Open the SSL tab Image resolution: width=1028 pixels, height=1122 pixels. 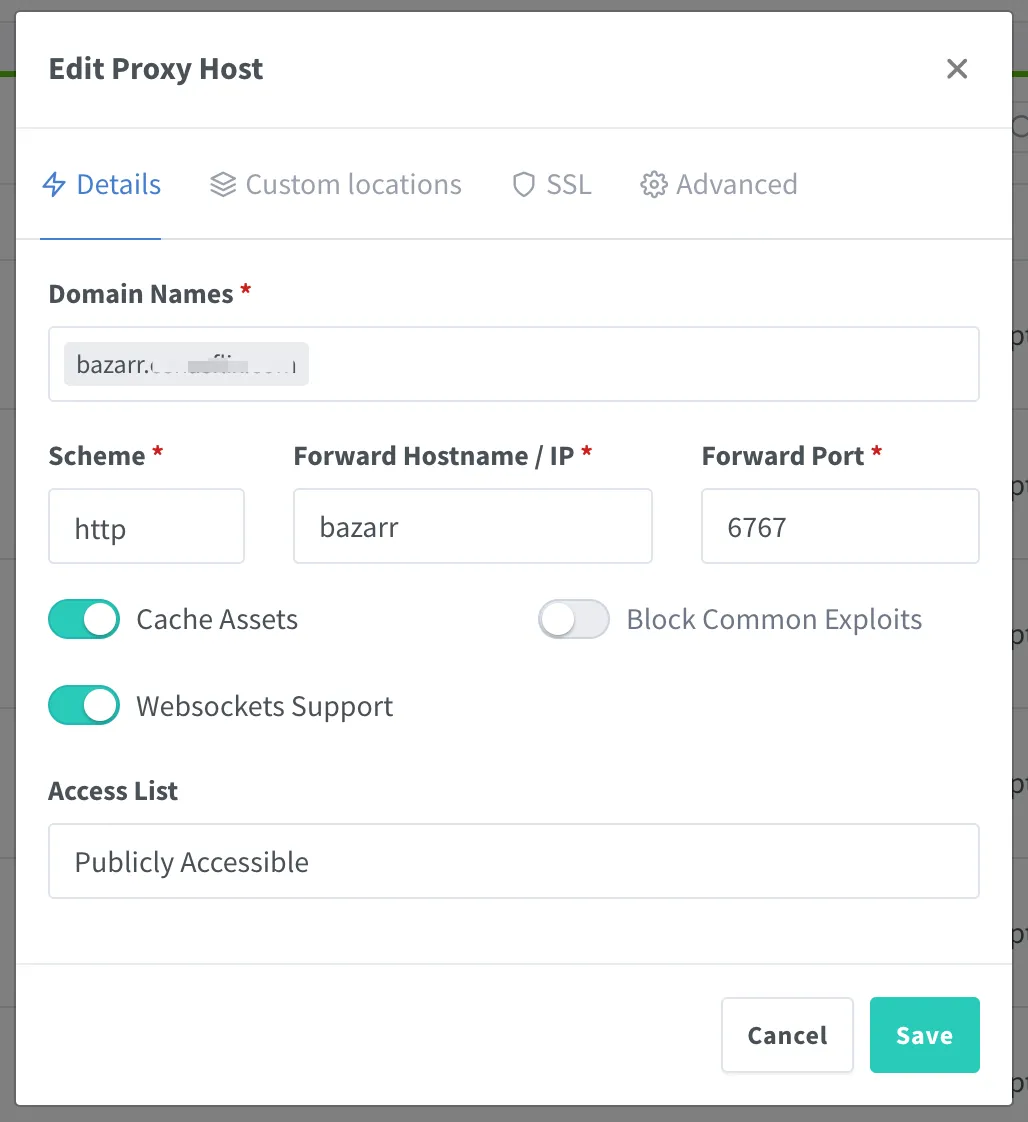550,184
